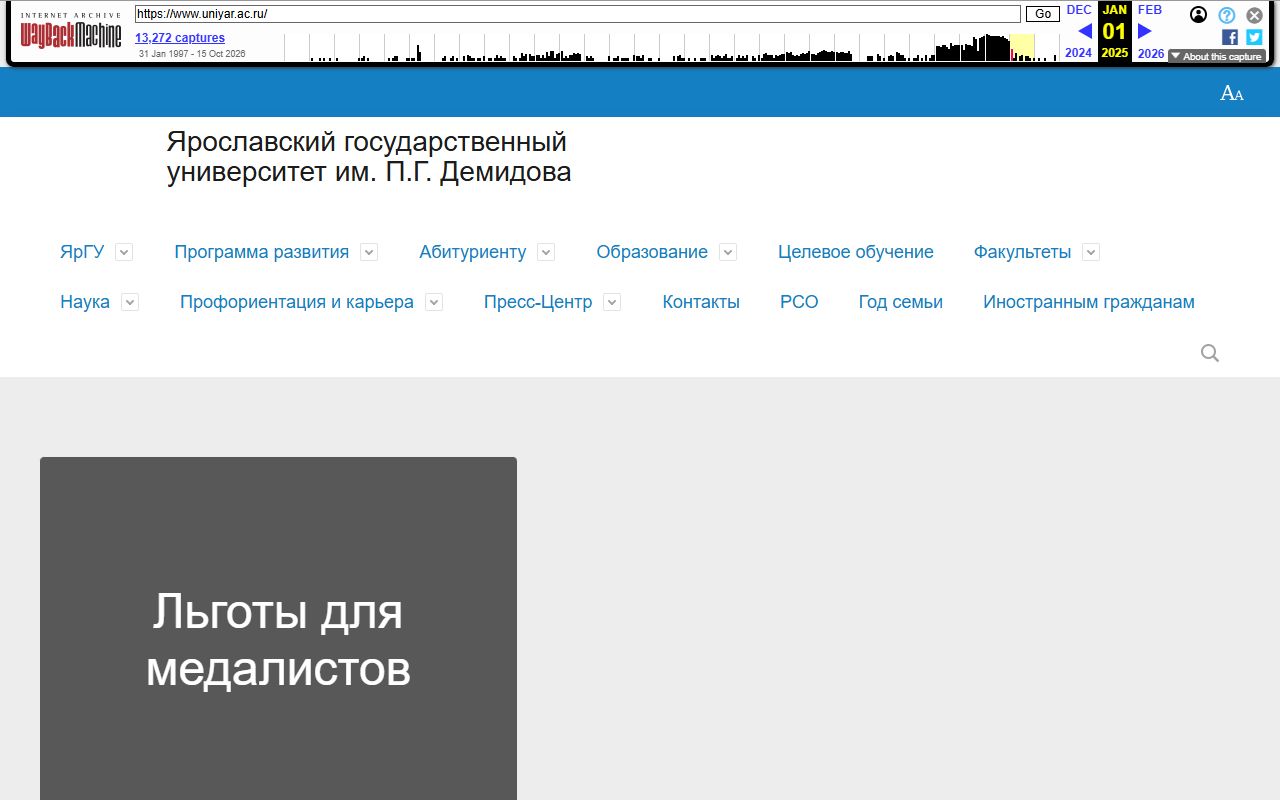This screenshot has height=800, width=1280.
Task: Expand the Наука submenu arrow
Action: 130,302
